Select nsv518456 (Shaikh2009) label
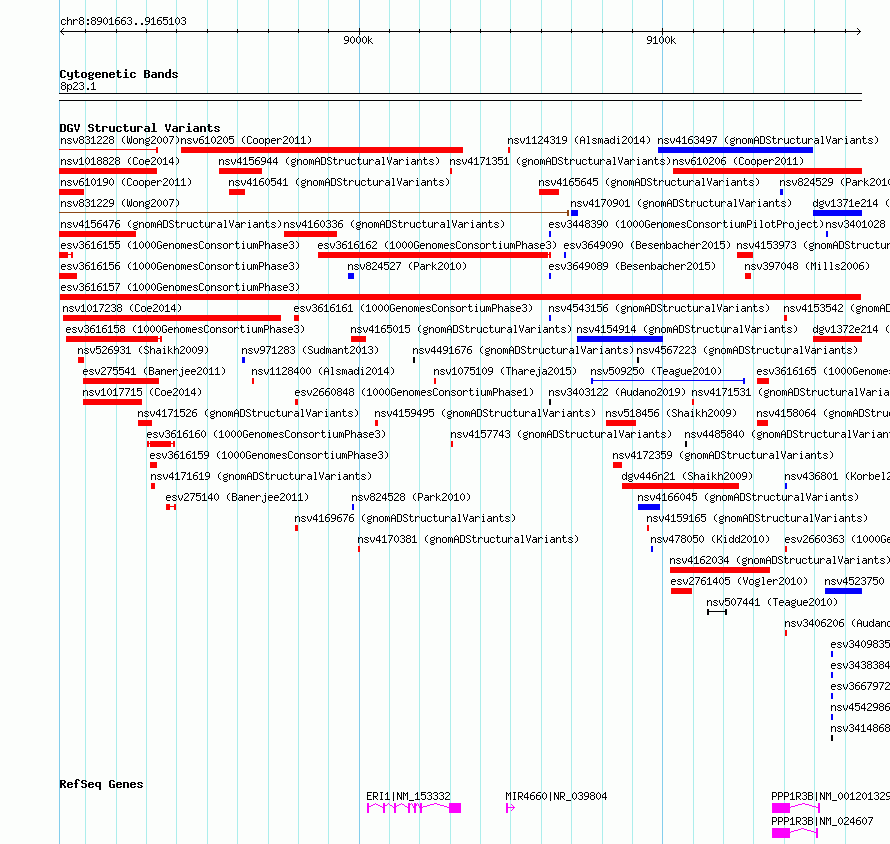 tap(671, 413)
